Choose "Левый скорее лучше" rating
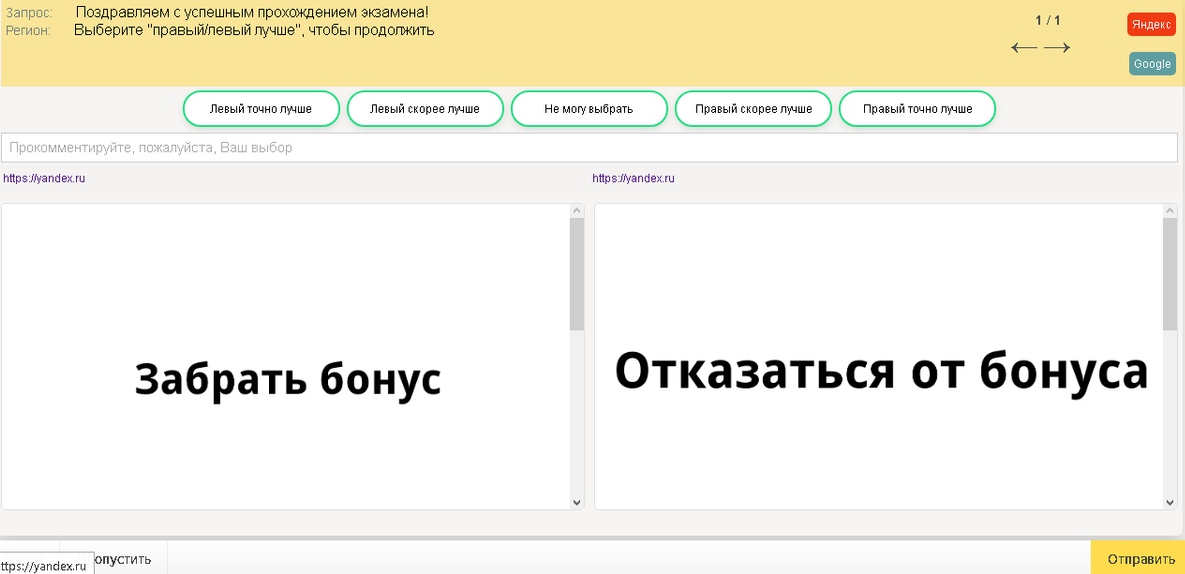 [x=425, y=109]
